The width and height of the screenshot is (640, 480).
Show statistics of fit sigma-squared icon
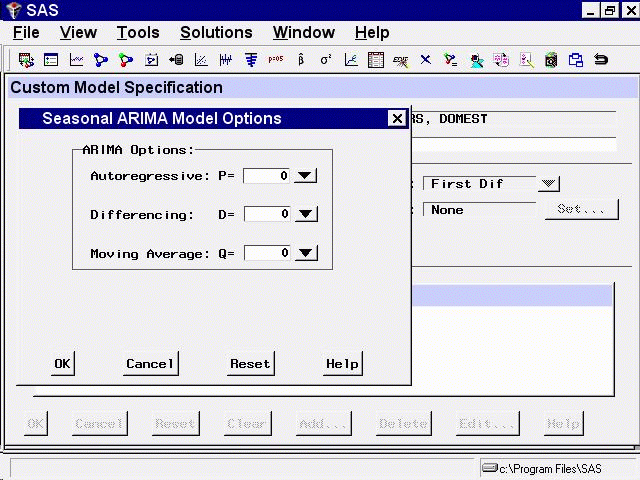pyautogui.click(x=326, y=60)
